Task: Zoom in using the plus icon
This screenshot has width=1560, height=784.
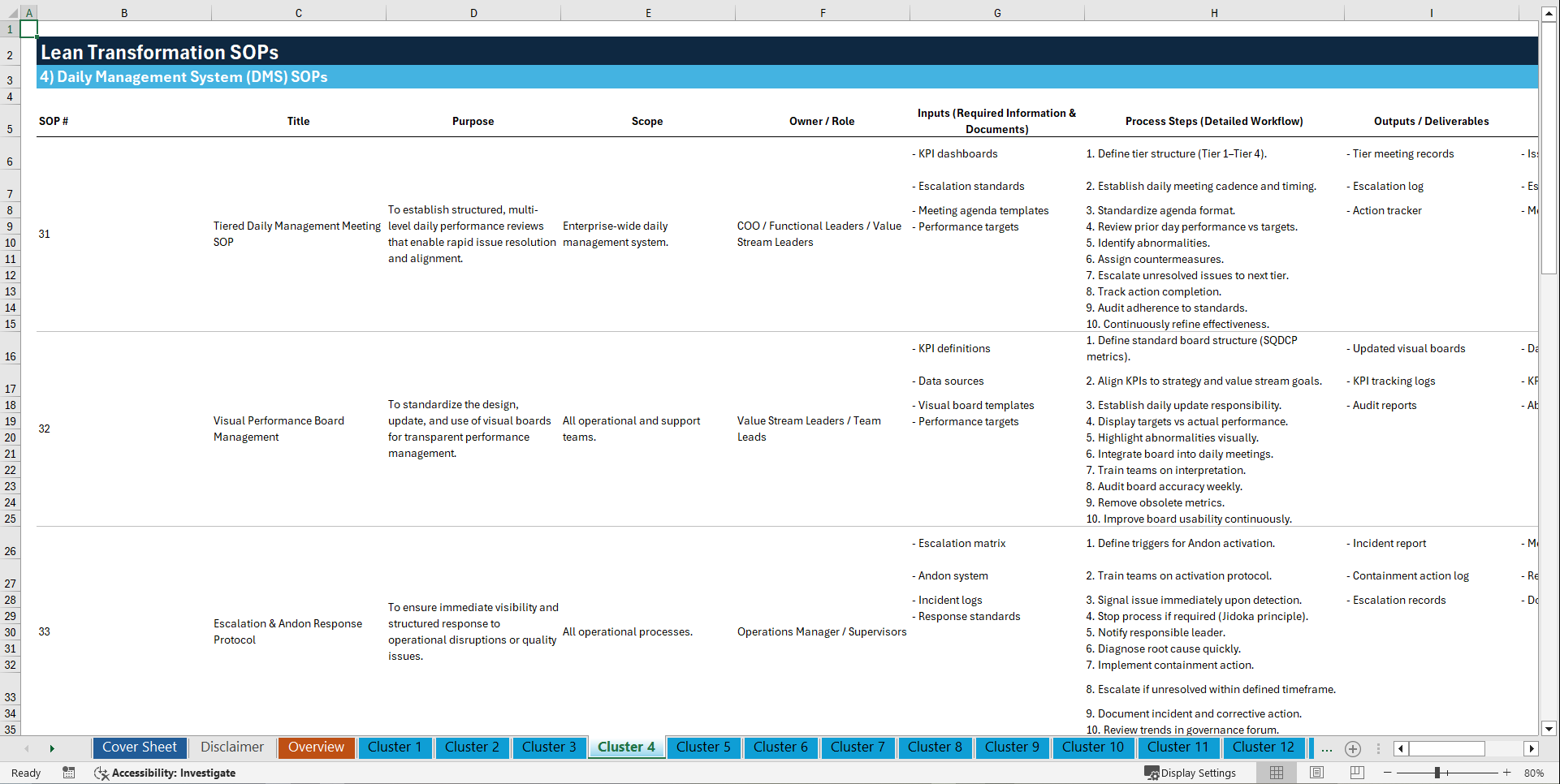Action: [1507, 773]
